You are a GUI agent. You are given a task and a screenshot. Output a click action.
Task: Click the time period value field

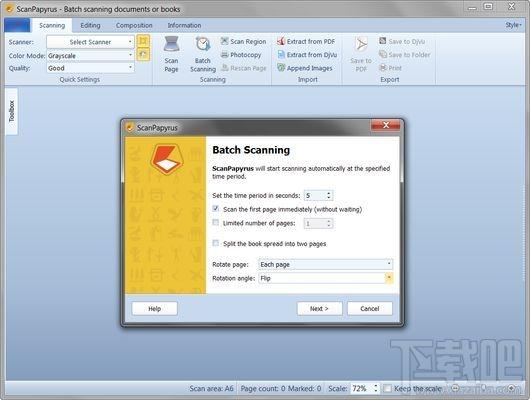[315, 195]
